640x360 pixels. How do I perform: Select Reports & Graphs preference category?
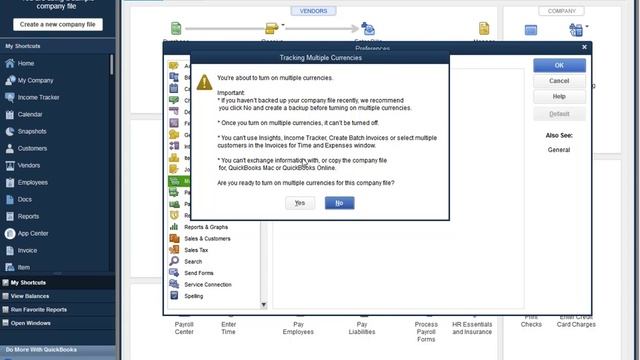[x=206, y=227]
